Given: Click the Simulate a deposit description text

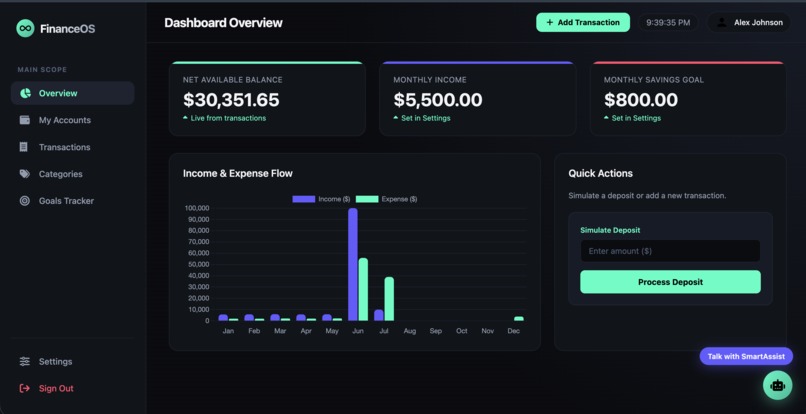Looking at the screenshot, I should point(647,195).
